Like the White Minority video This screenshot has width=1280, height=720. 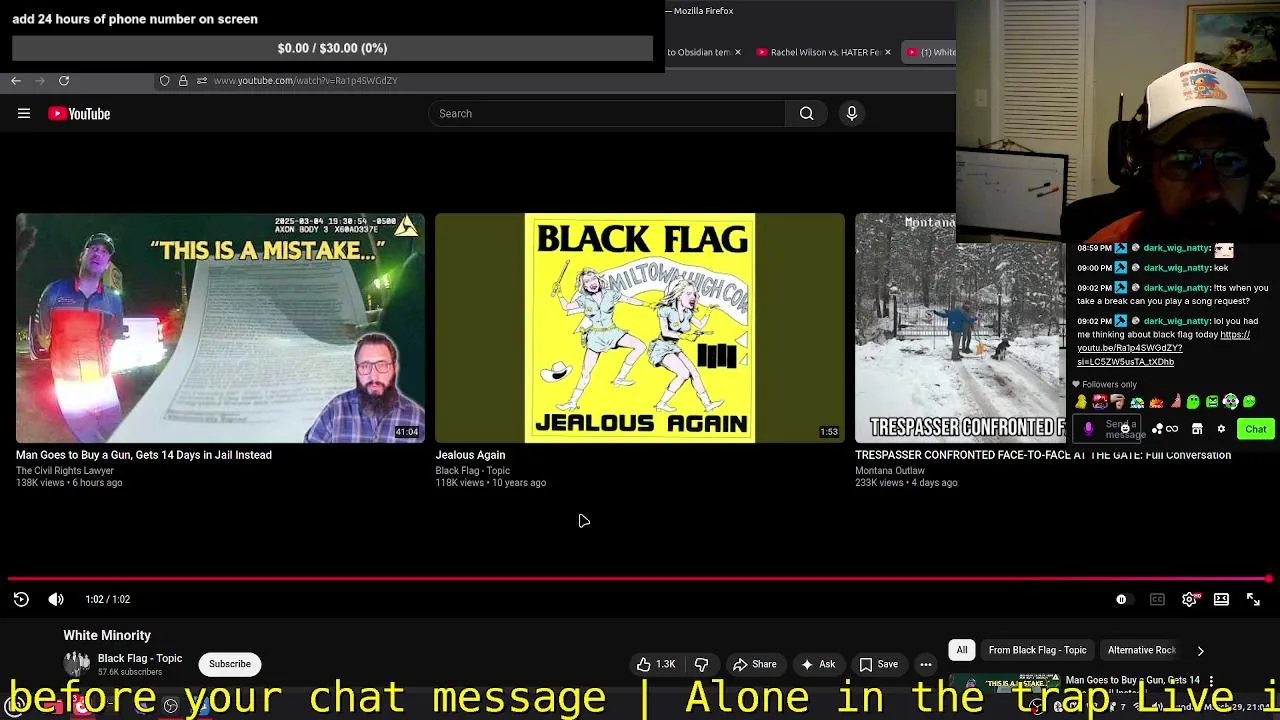(x=656, y=664)
